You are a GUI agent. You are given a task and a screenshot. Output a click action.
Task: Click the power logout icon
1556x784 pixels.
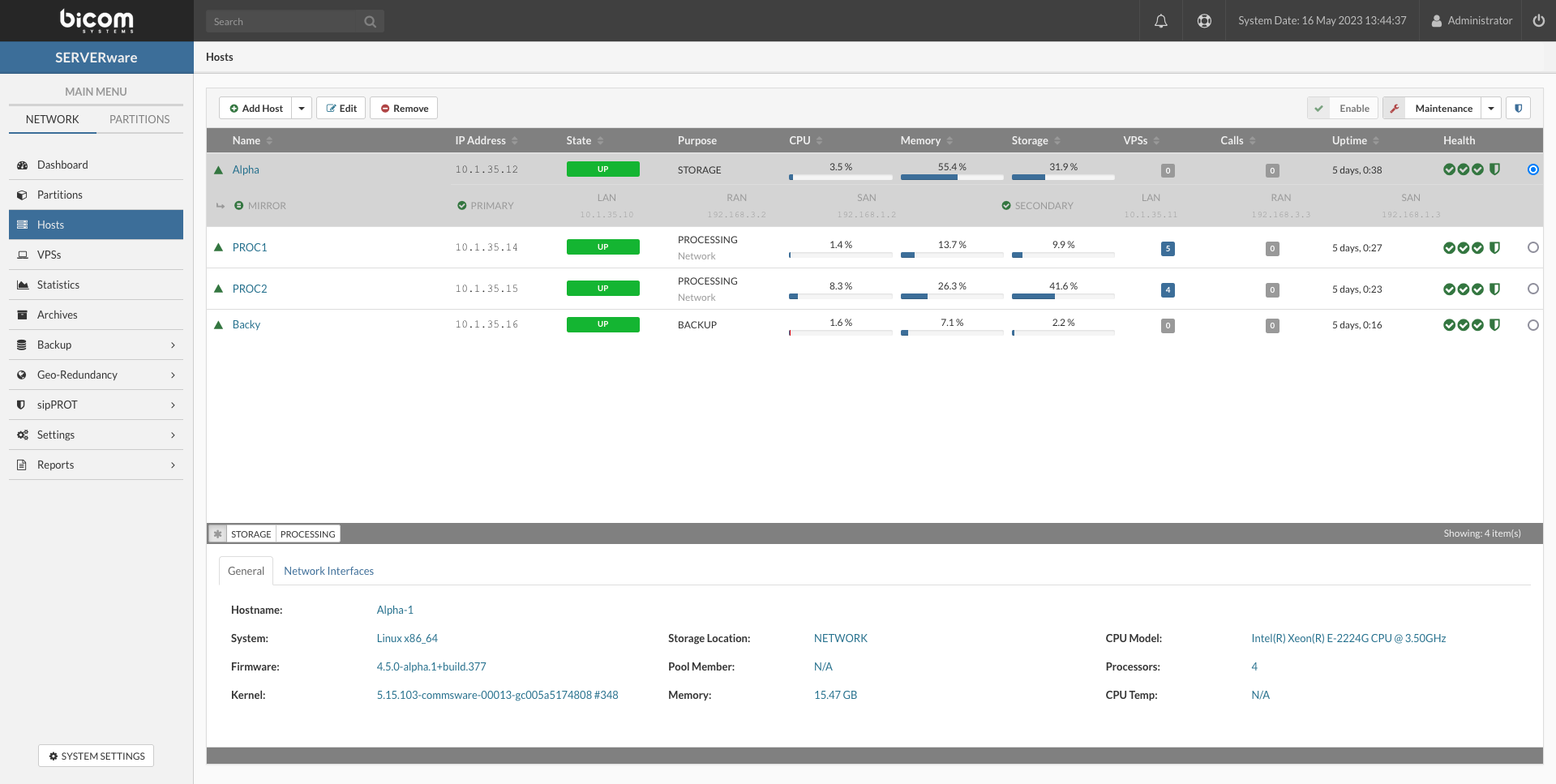(x=1538, y=21)
